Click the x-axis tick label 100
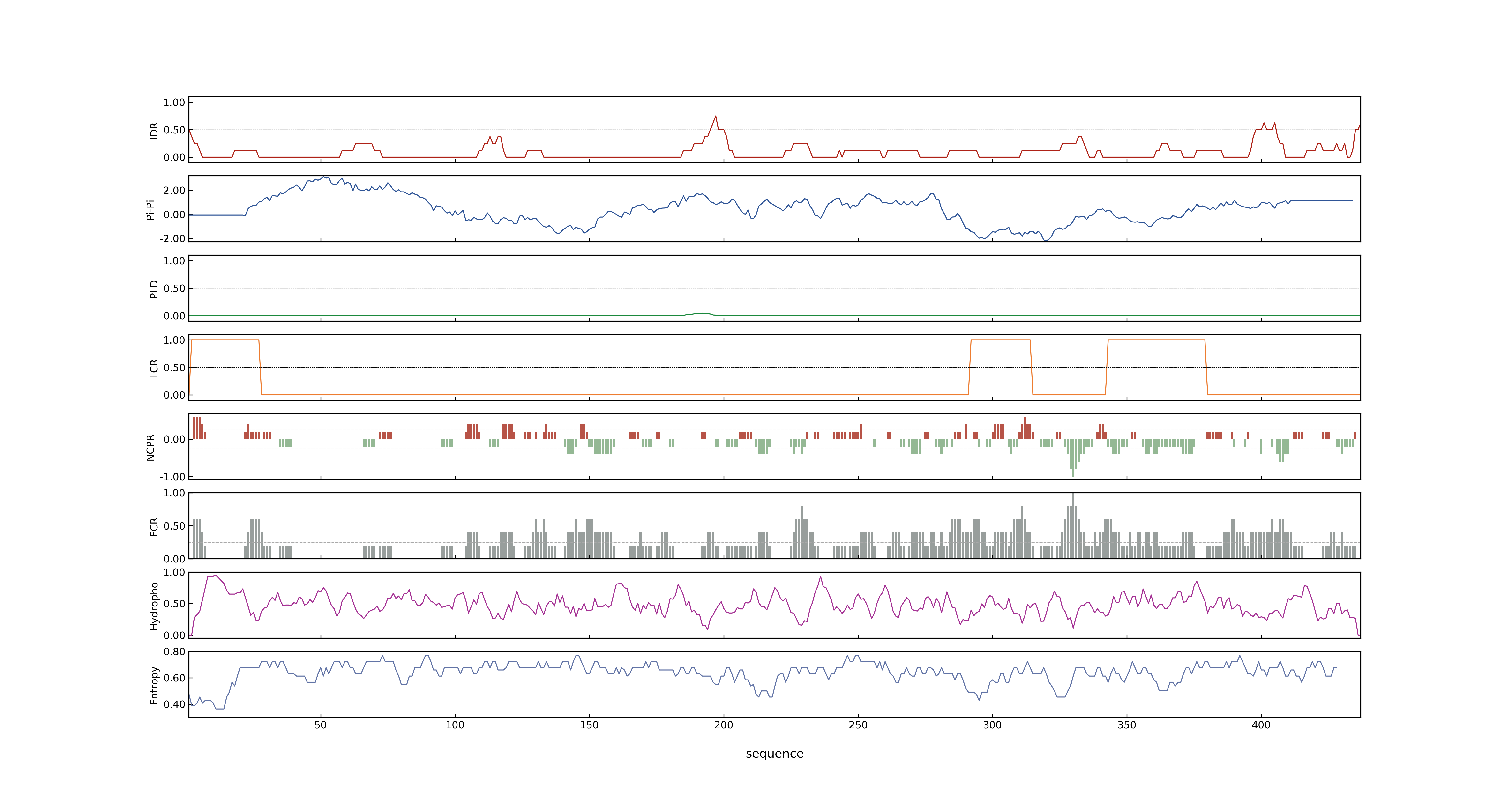This screenshot has height=806, width=1512. tap(455, 725)
